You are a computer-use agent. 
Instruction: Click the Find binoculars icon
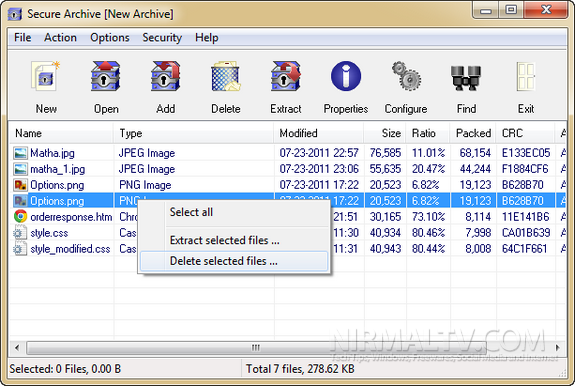[x=466, y=78]
